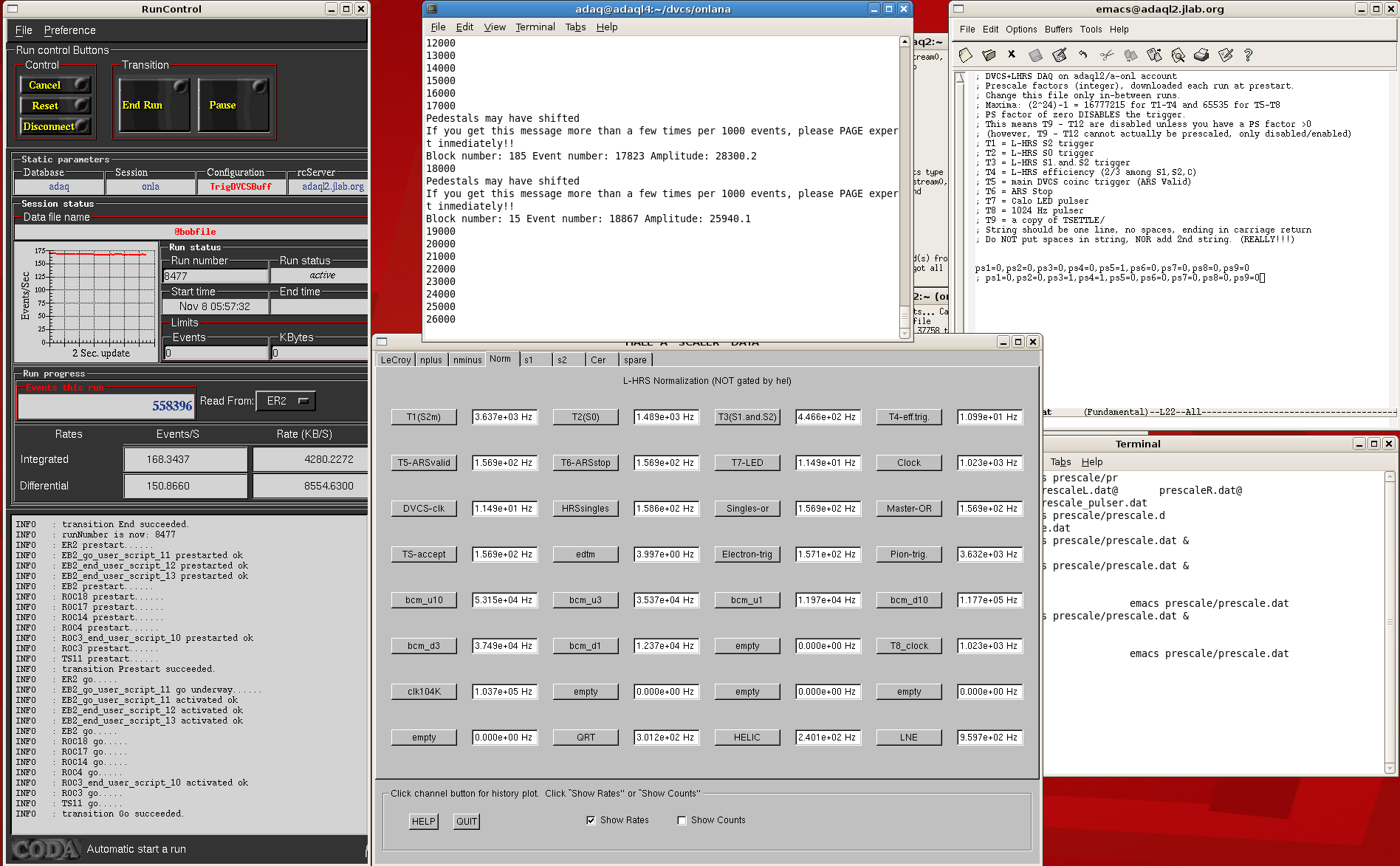1400x866 pixels.
Task: Switch to the LeCroy tab
Action: pos(396,360)
